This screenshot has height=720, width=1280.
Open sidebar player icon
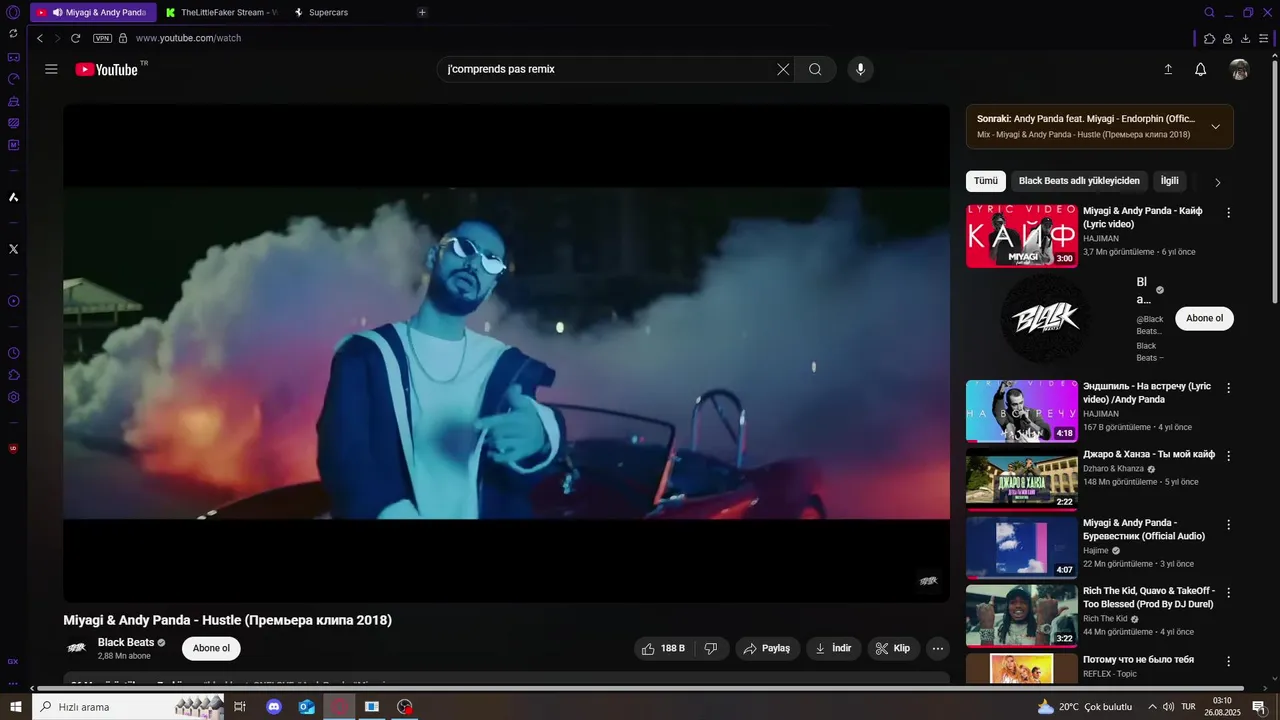click(x=13, y=301)
